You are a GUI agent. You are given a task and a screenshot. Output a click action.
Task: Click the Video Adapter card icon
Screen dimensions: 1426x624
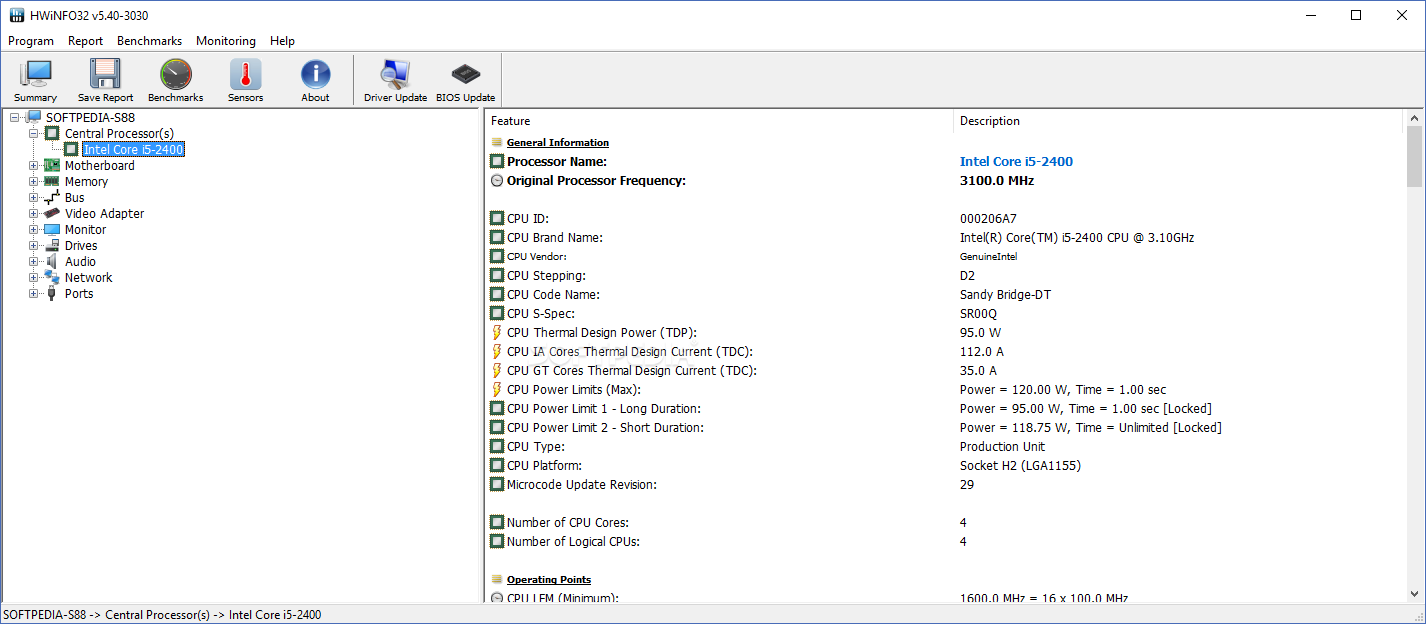(52, 213)
